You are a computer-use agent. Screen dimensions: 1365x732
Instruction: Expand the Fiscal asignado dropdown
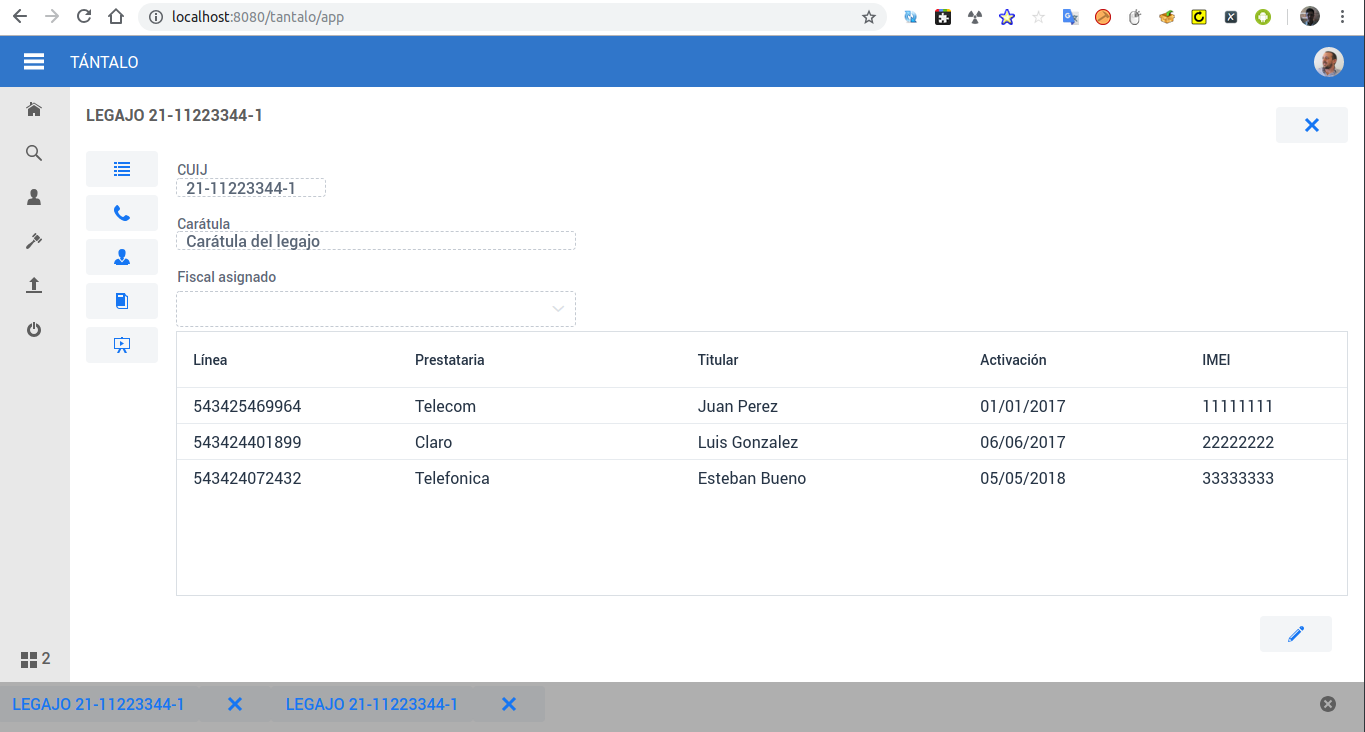click(x=557, y=309)
